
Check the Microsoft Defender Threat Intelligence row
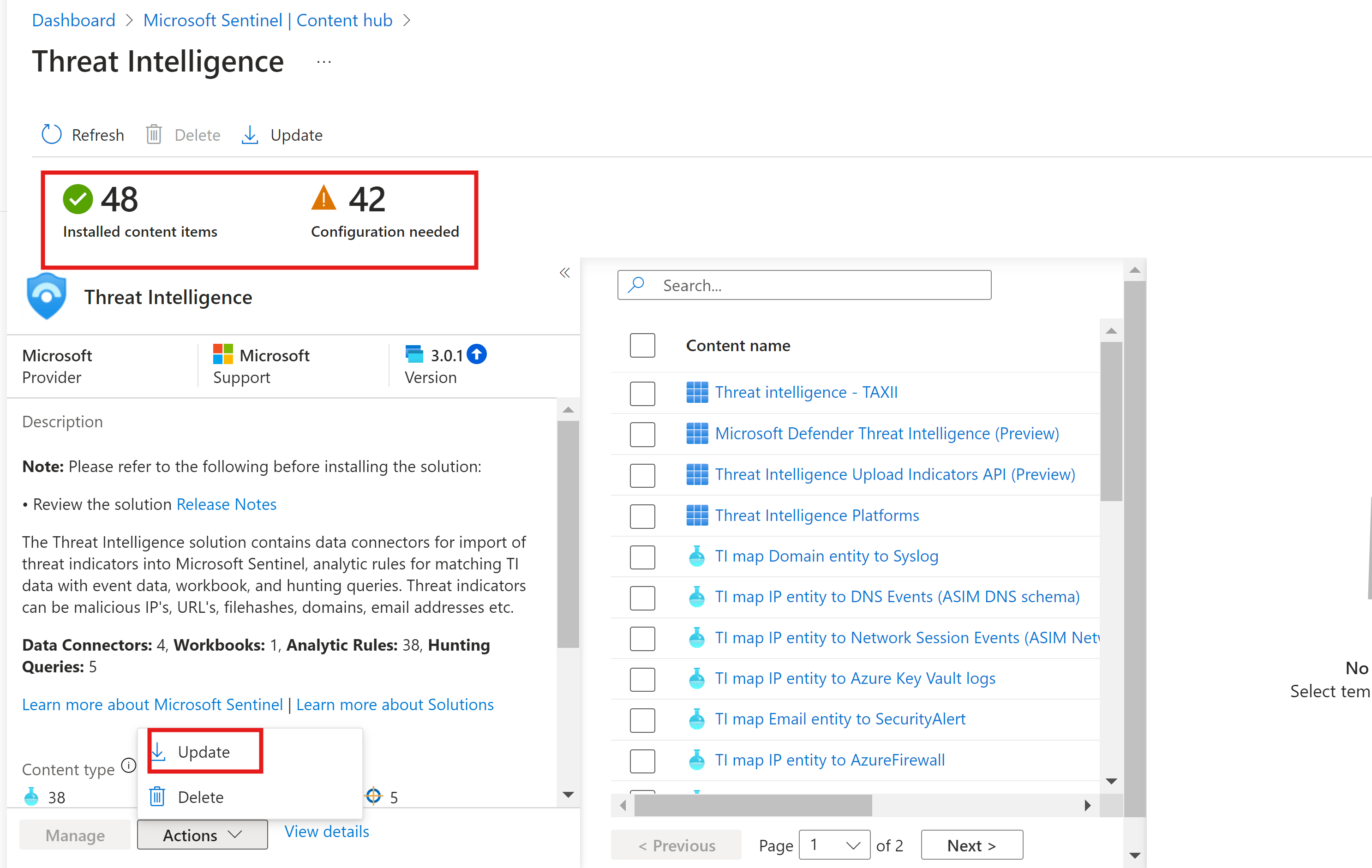click(x=642, y=434)
